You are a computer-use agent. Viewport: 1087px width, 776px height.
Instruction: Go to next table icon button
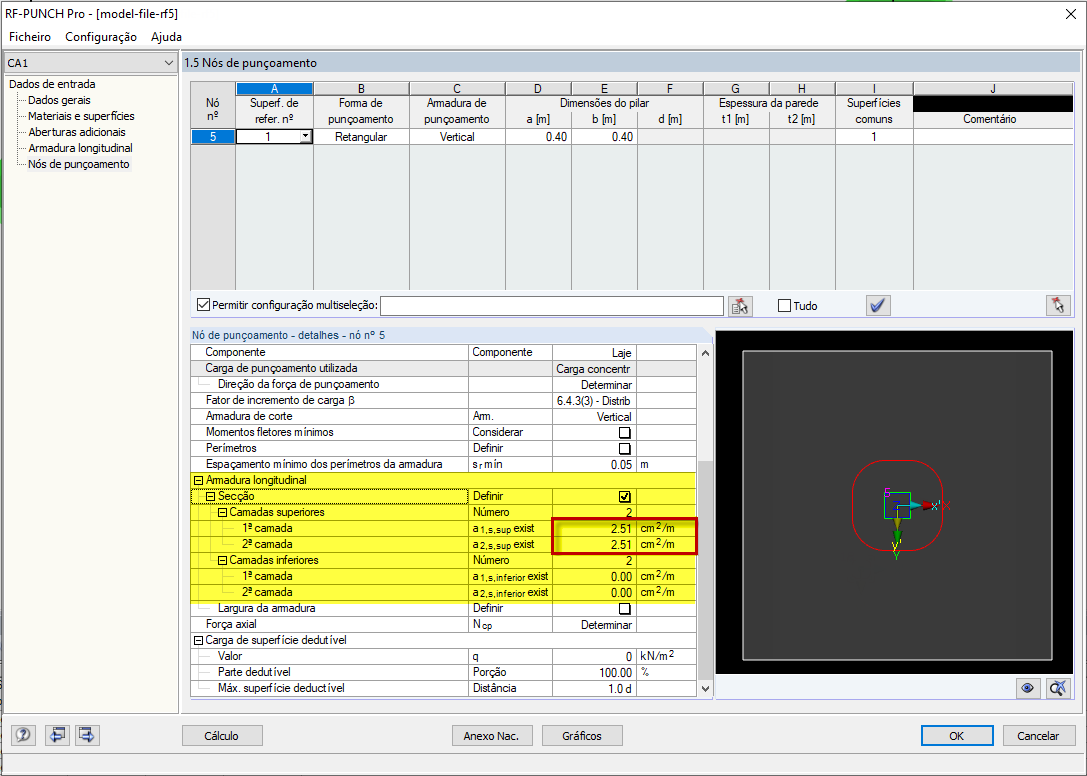[x=87, y=734]
